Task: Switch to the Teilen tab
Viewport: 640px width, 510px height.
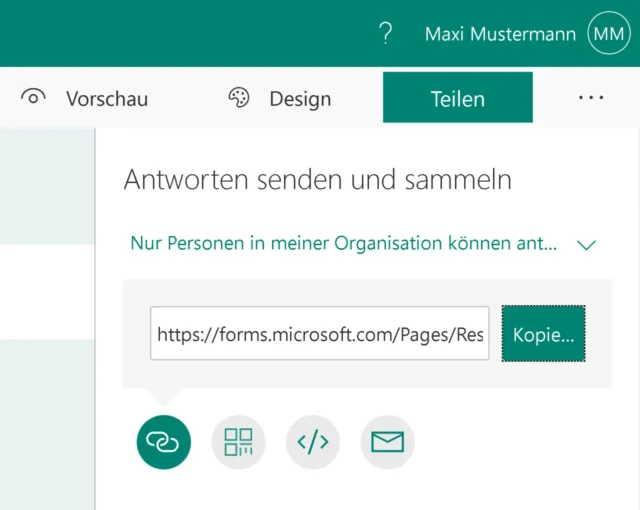Action: (x=457, y=98)
